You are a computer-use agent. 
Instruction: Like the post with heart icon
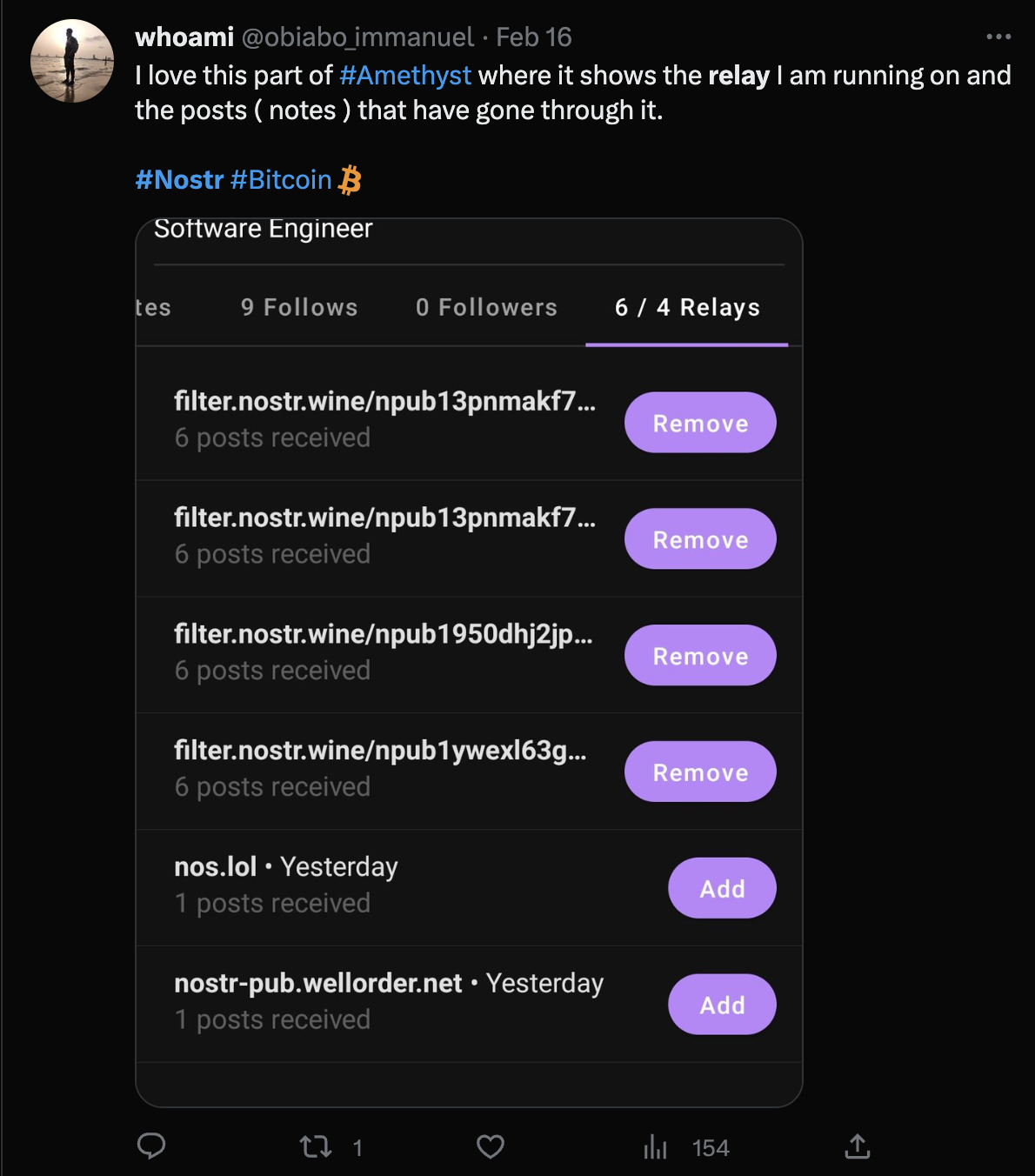click(x=491, y=1146)
